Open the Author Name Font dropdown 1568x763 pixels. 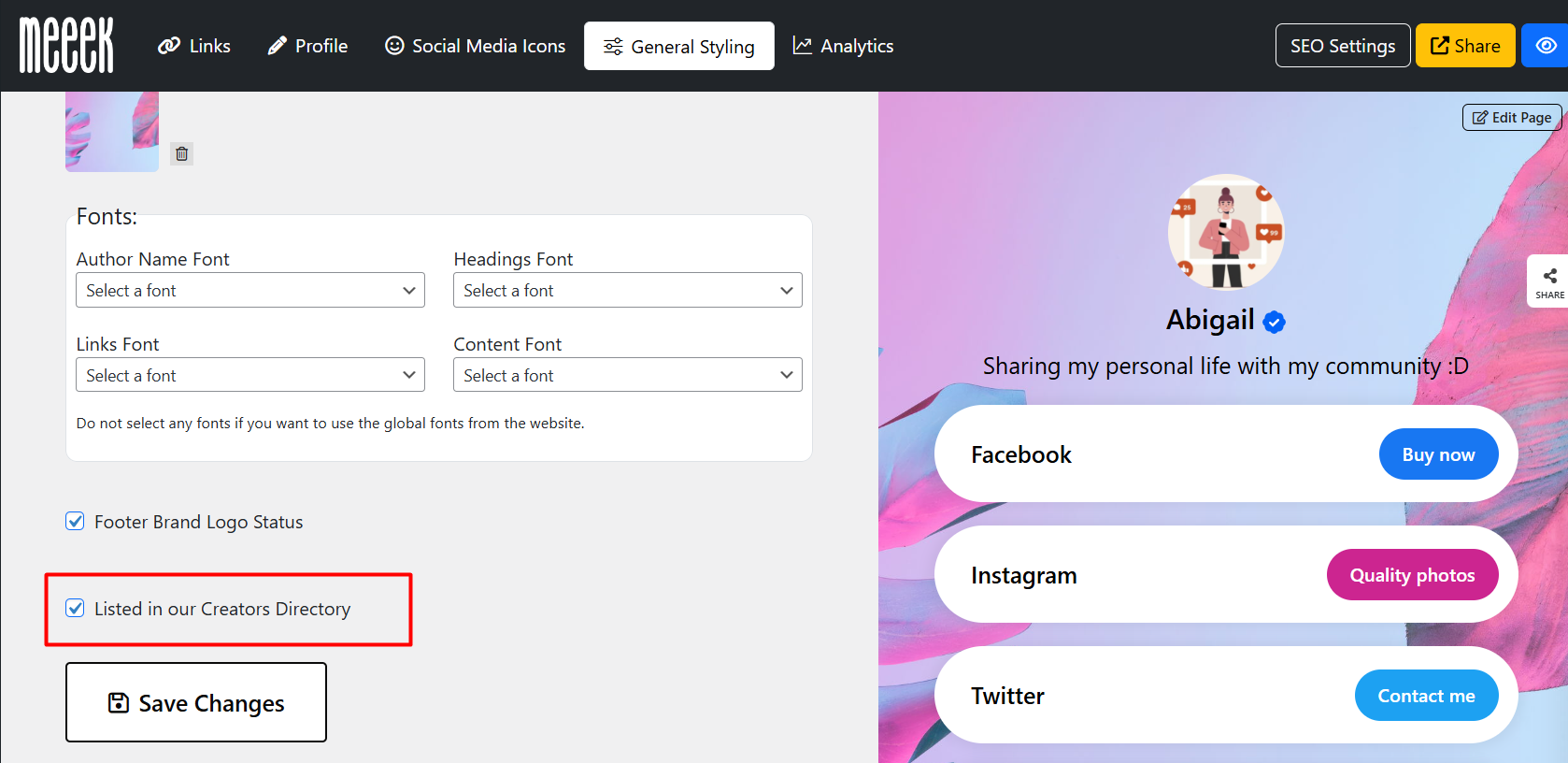[250, 291]
